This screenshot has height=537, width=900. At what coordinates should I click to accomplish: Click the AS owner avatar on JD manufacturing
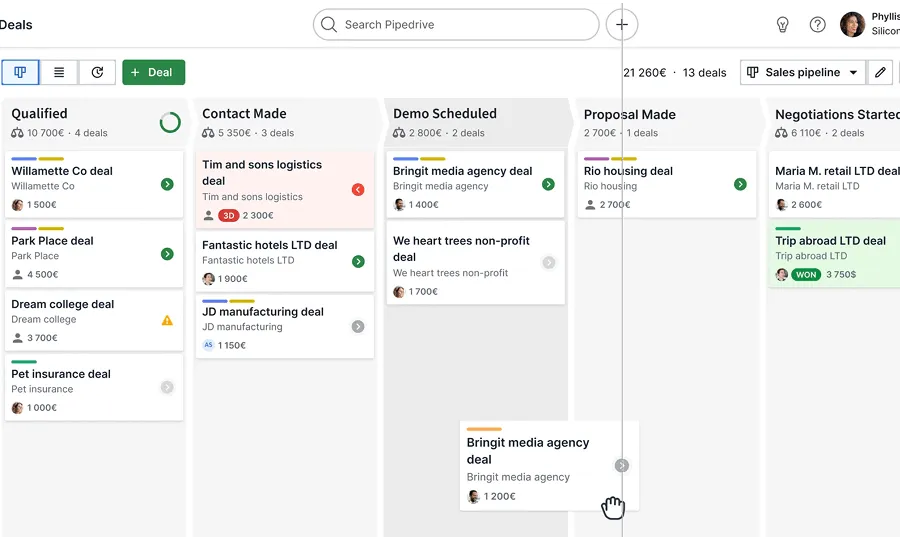pyautogui.click(x=208, y=345)
